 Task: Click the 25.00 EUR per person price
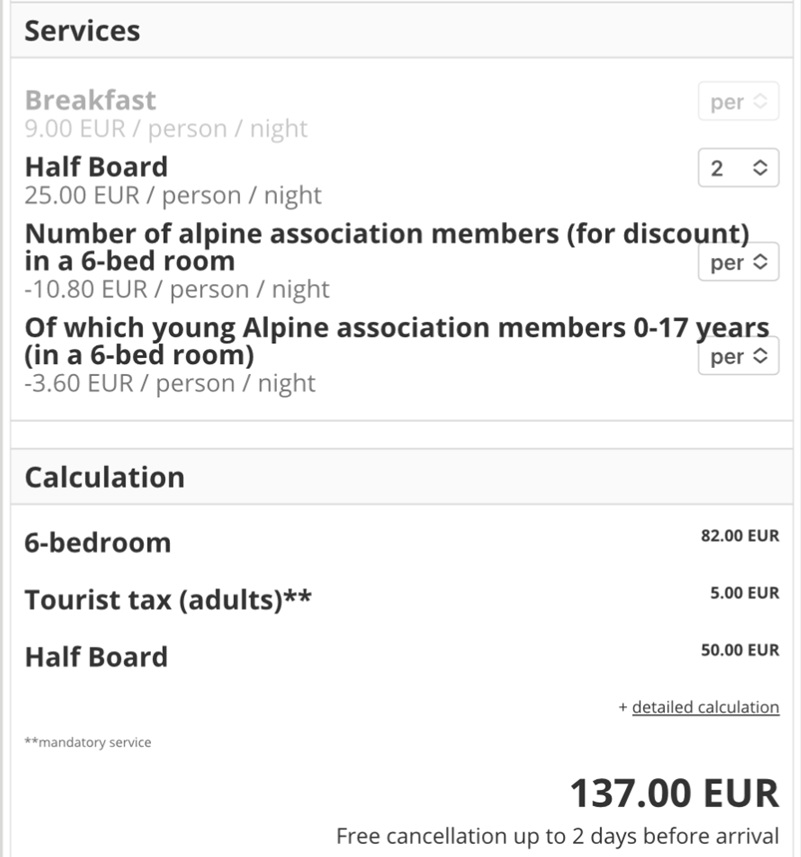pyautogui.click(x=173, y=195)
